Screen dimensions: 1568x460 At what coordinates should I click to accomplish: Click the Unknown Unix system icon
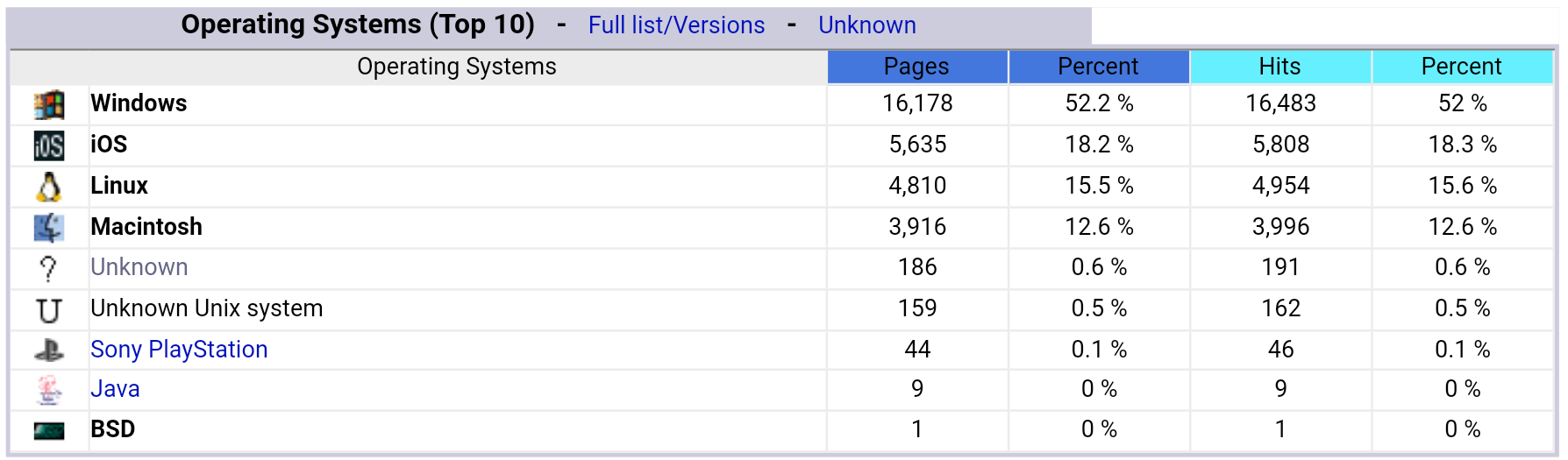point(49,309)
